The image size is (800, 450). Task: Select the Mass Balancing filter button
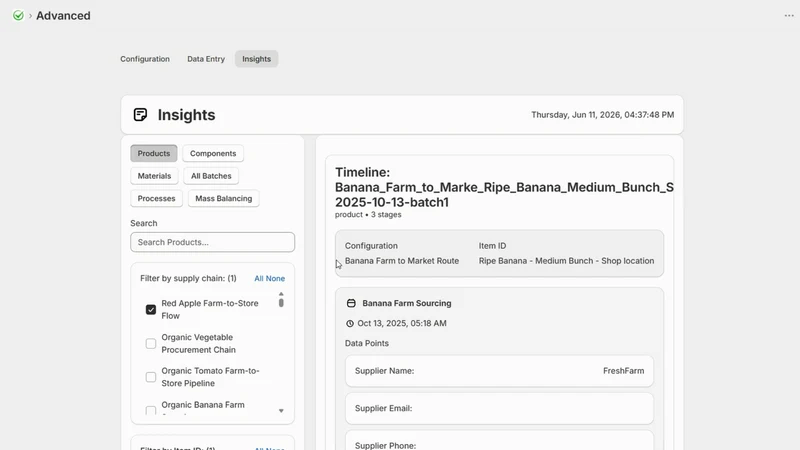click(x=223, y=198)
